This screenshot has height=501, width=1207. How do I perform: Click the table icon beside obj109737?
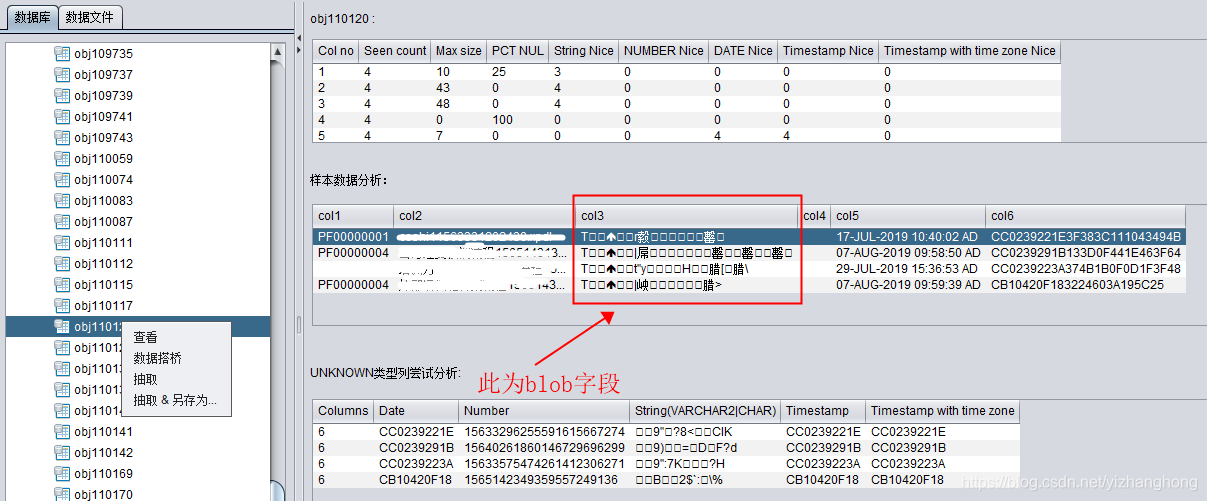coord(61,75)
